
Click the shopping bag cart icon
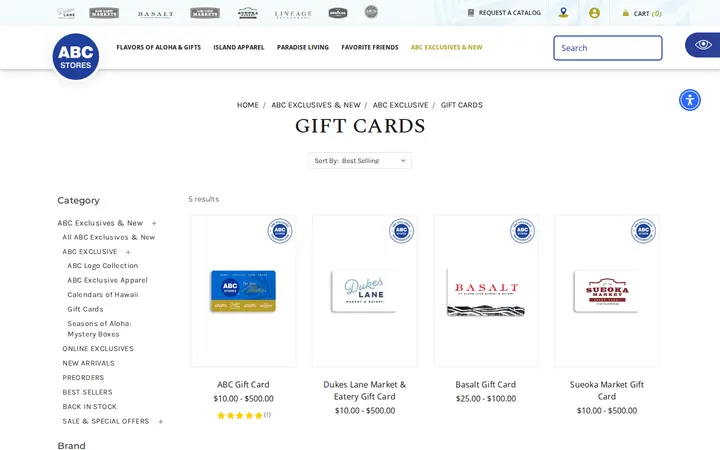click(625, 13)
